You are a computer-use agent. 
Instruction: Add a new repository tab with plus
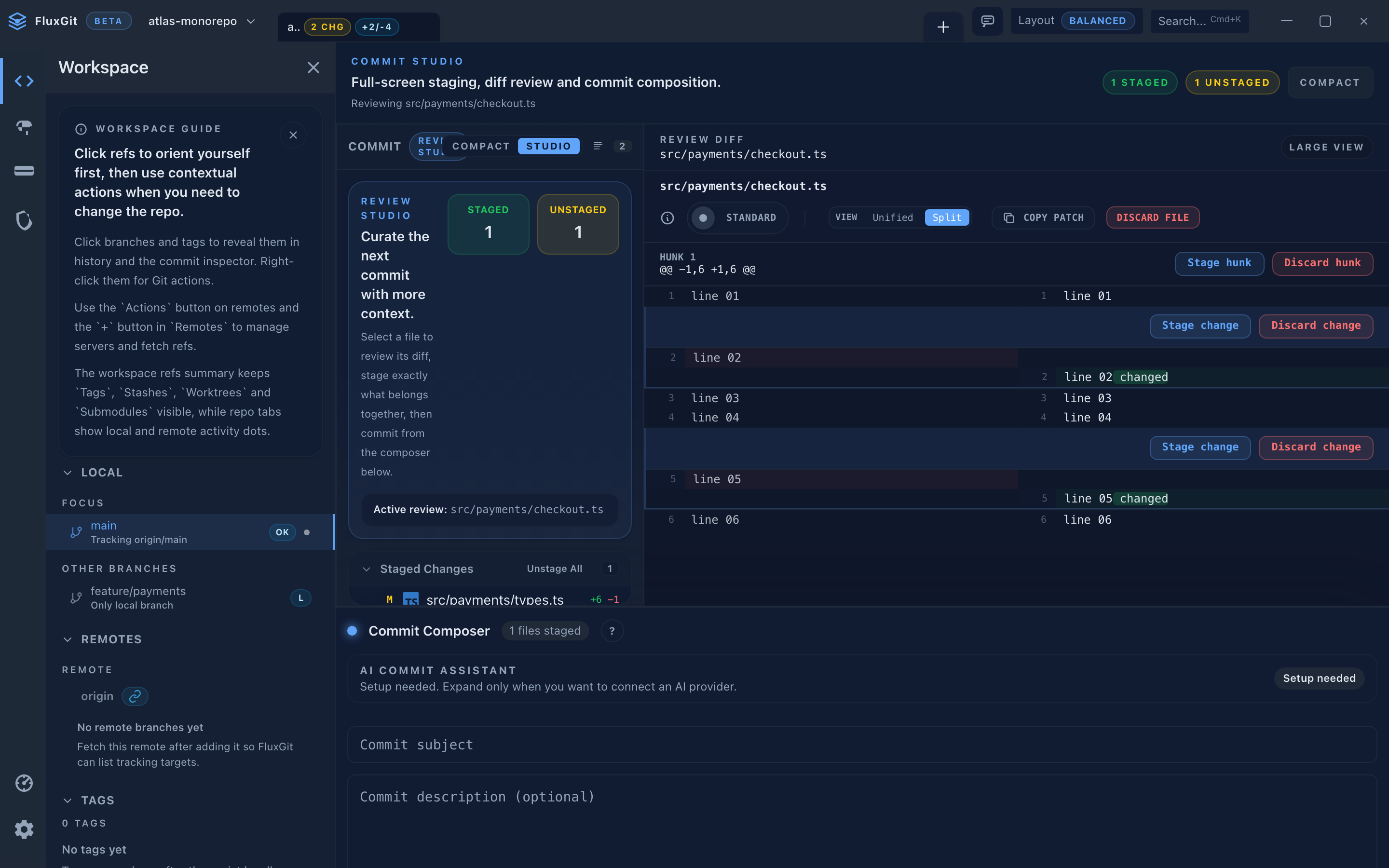coord(943,27)
